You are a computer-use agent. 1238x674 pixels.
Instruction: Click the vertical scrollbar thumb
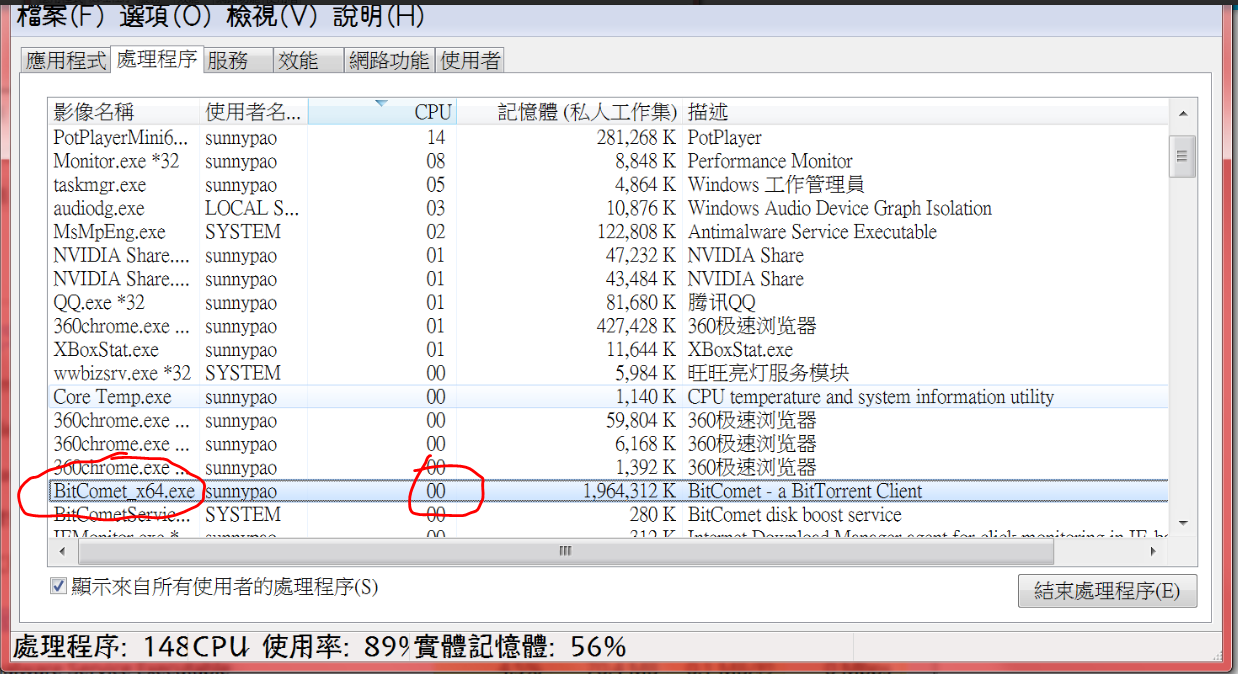tap(1183, 156)
